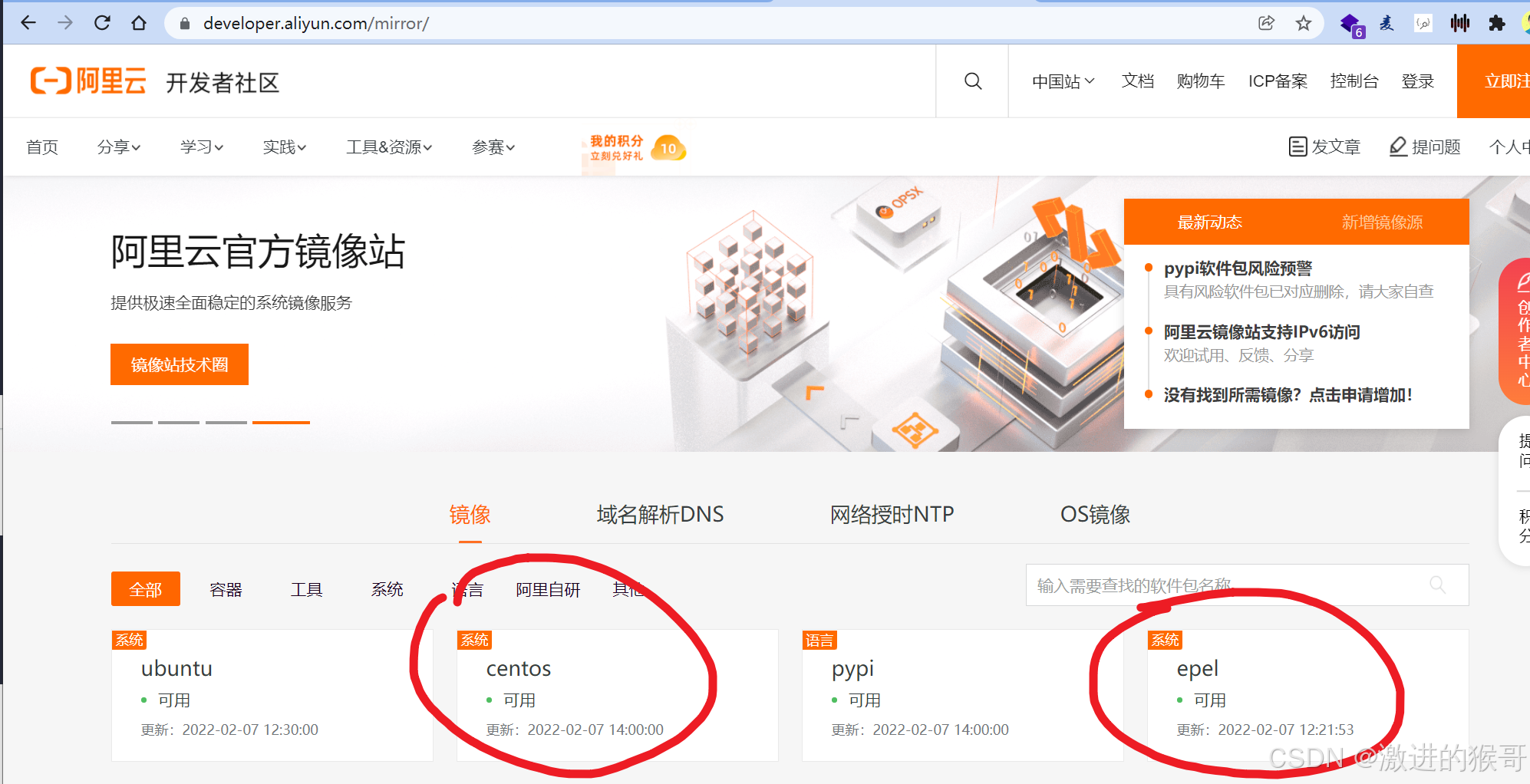Select the 全部 filter
Viewport: 1530px width, 784px height.
pos(146,589)
